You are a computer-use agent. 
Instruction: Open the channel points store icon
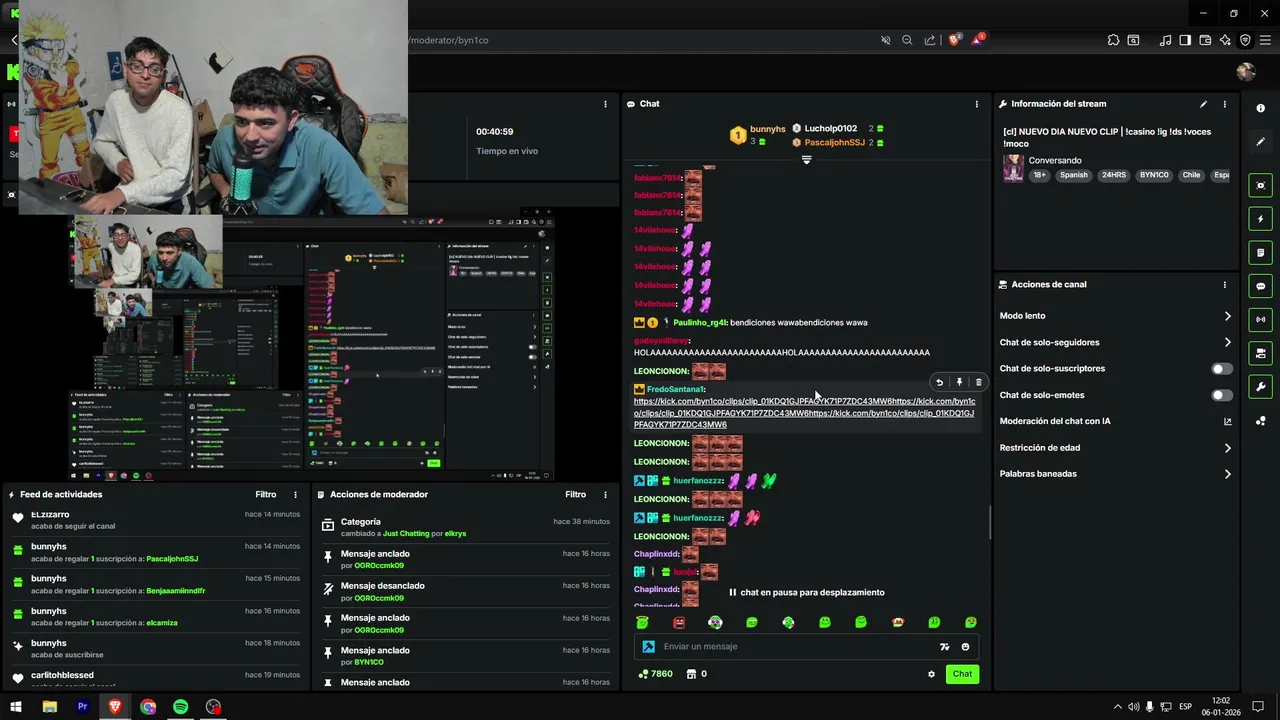(691, 674)
